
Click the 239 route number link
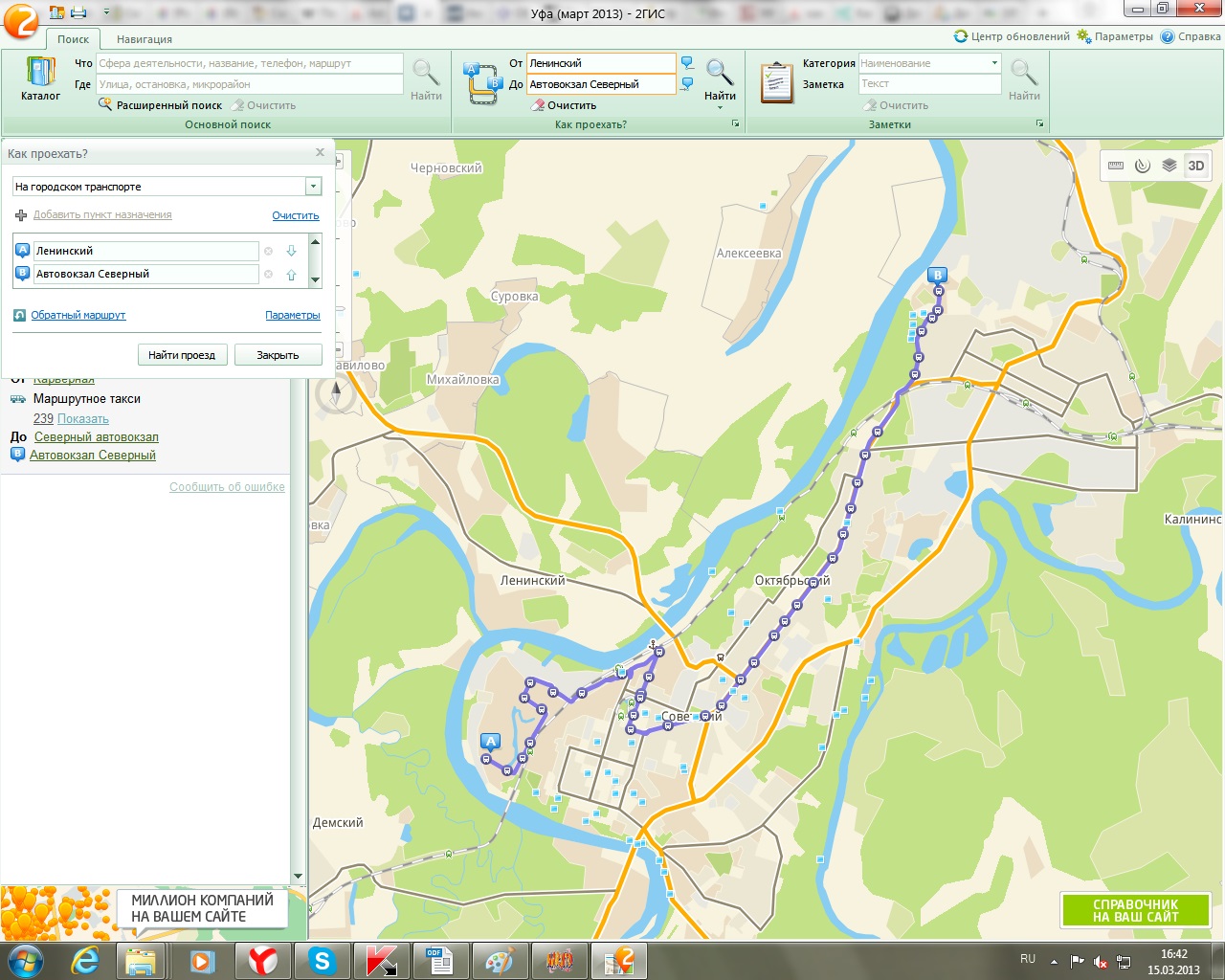coord(43,418)
